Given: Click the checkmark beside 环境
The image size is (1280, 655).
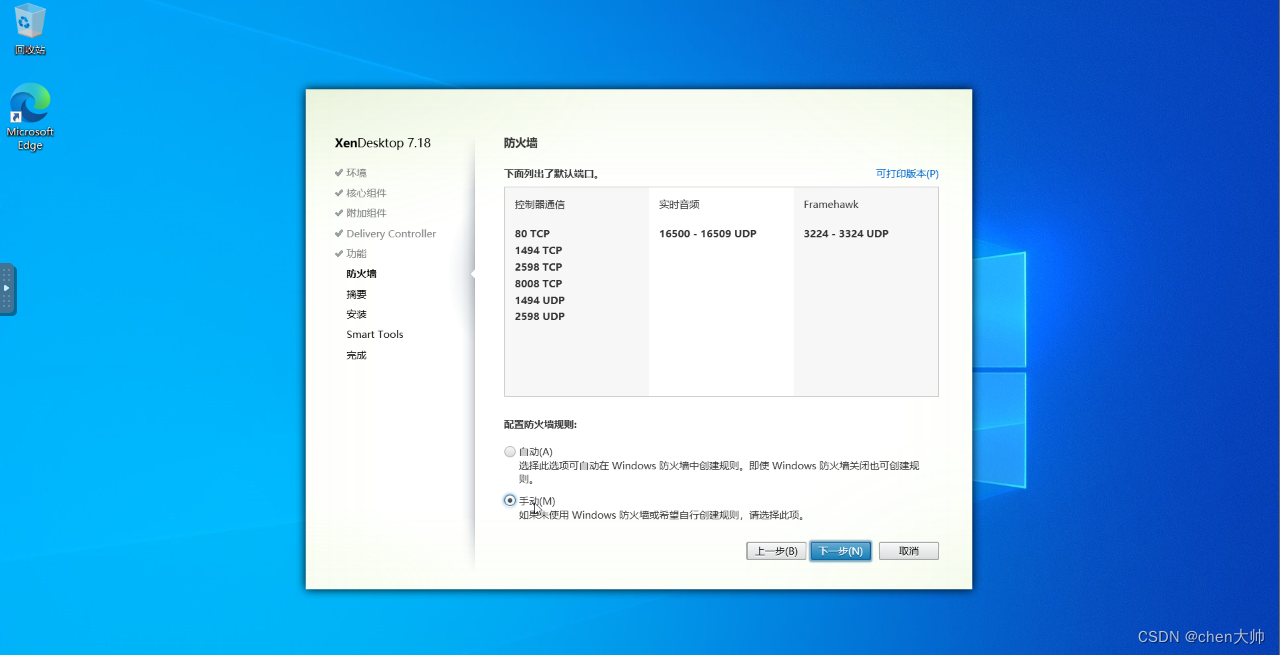Looking at the screenshot, I should [x=339, y=173].
